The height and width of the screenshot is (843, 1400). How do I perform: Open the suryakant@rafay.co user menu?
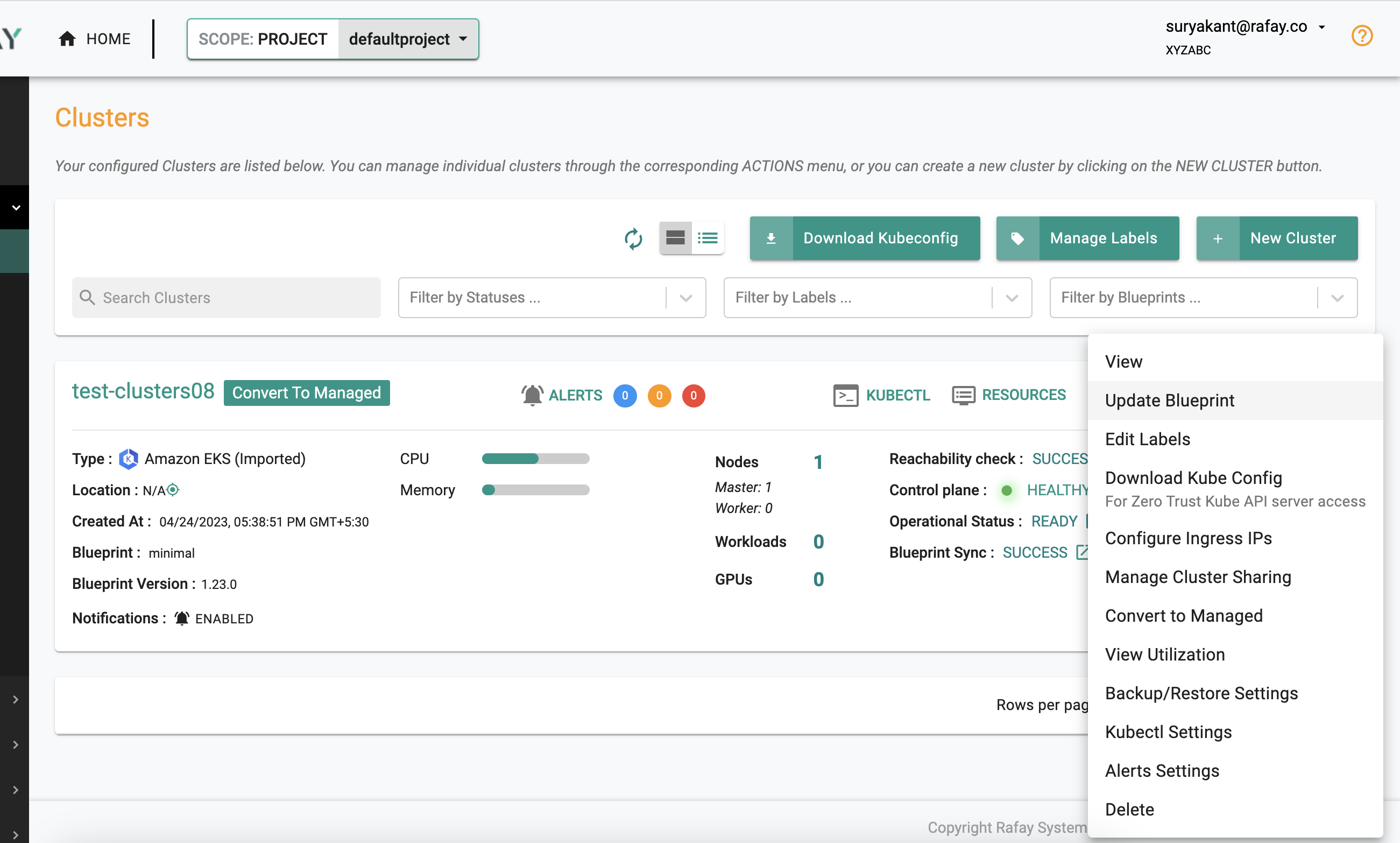point(1246,27)
